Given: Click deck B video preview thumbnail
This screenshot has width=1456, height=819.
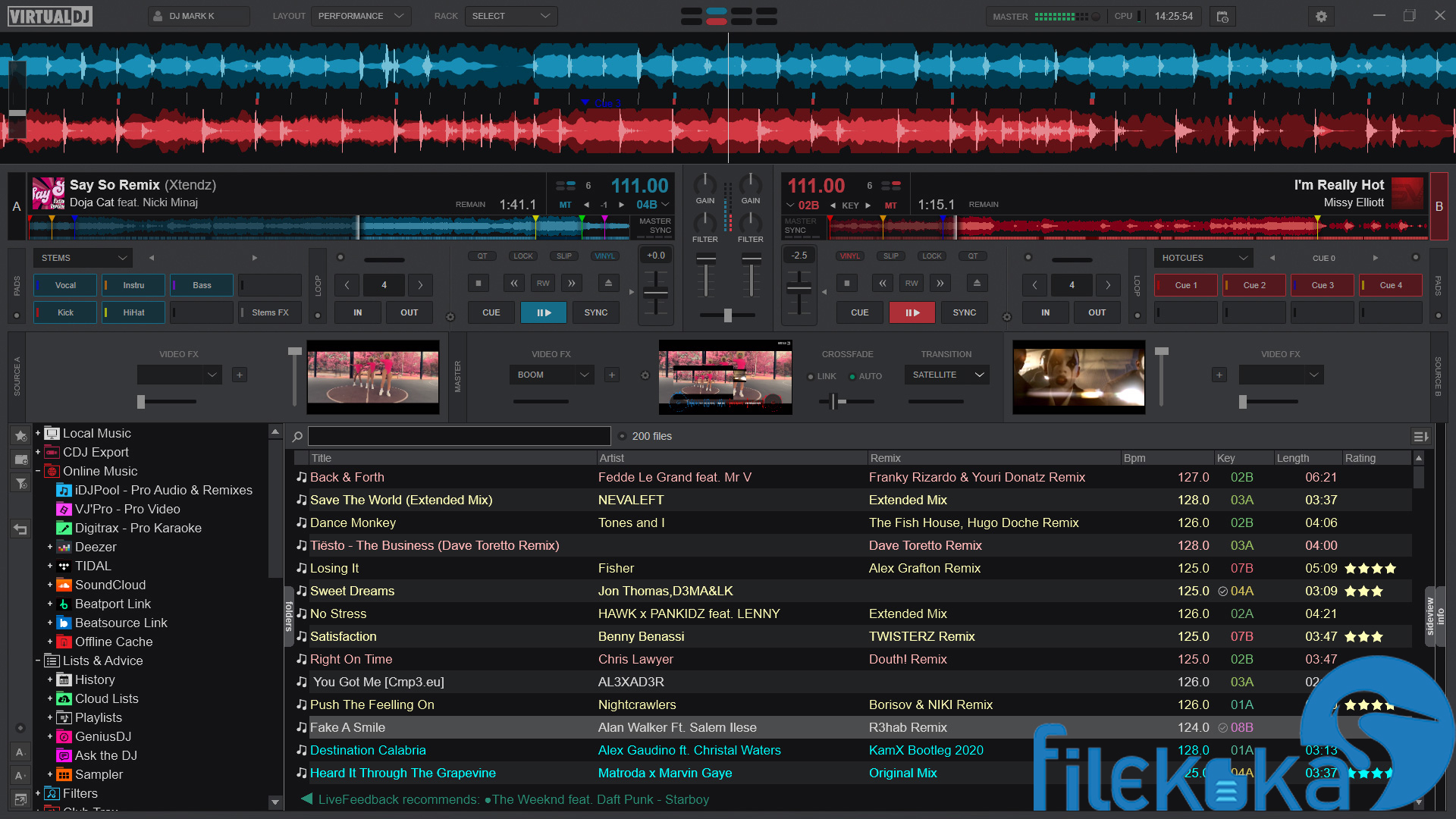Looking at the screenshot, I should pos(1079,377).
